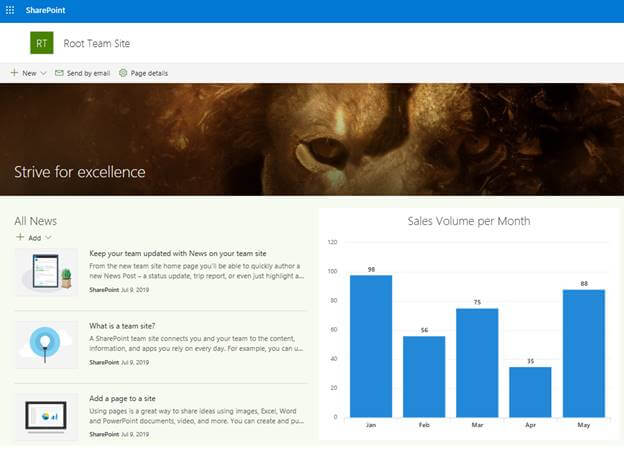Click the Feb axis label

pyautogui.click(x=424, y=425)
